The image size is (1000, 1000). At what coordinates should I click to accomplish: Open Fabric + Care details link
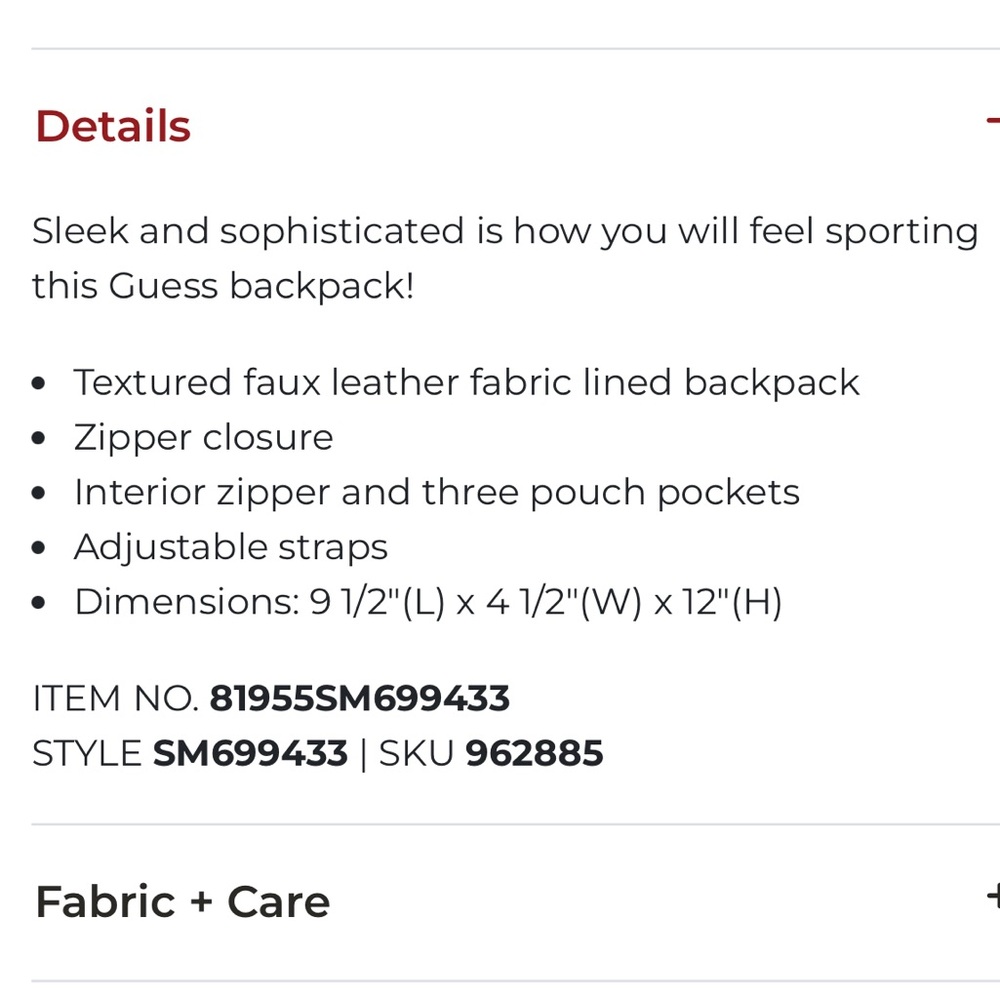coord(182,901)
